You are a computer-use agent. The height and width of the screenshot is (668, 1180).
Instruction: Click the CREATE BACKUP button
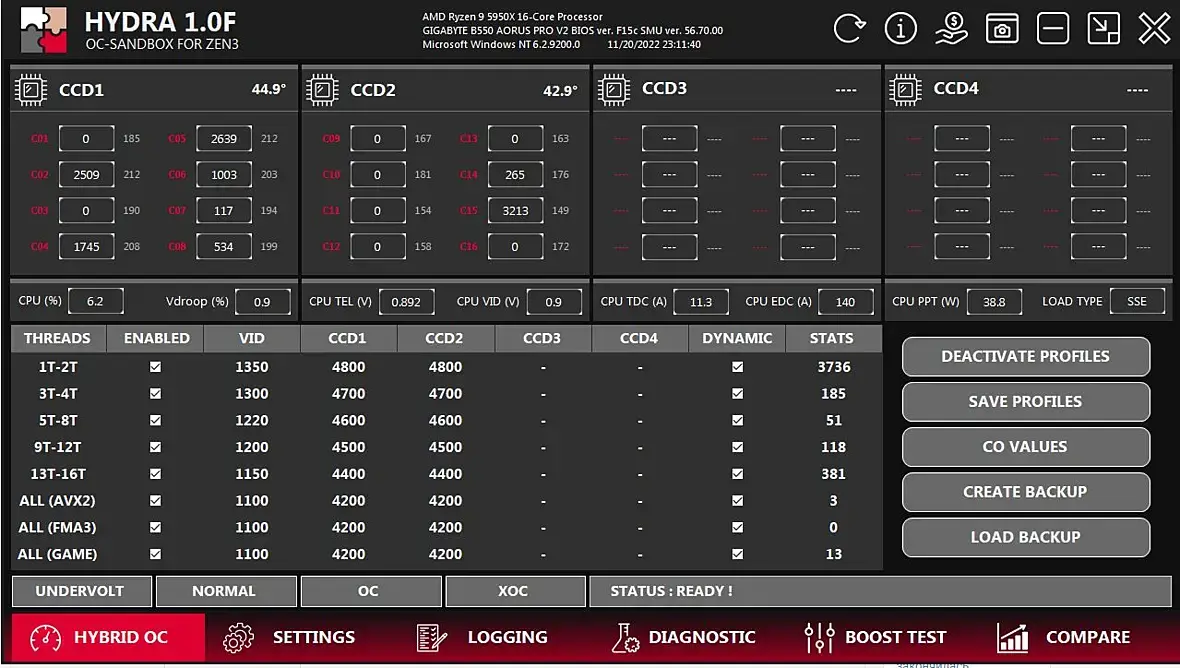pyautogui.click(x=1026, y=492)
